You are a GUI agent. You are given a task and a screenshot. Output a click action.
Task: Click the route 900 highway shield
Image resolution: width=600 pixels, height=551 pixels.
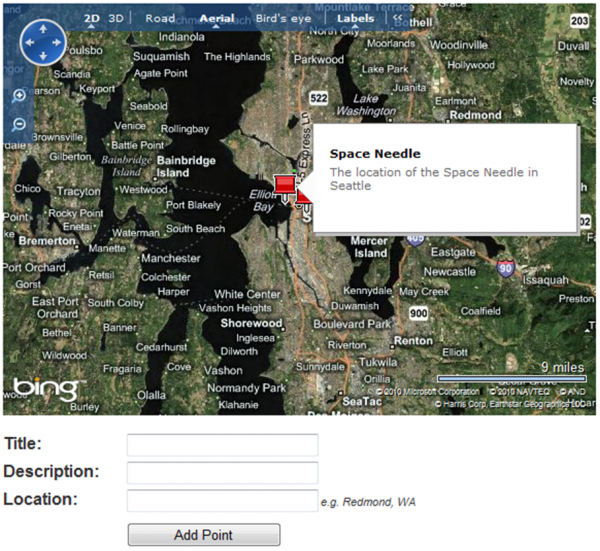pyautogui.click(x=418, y=314)
